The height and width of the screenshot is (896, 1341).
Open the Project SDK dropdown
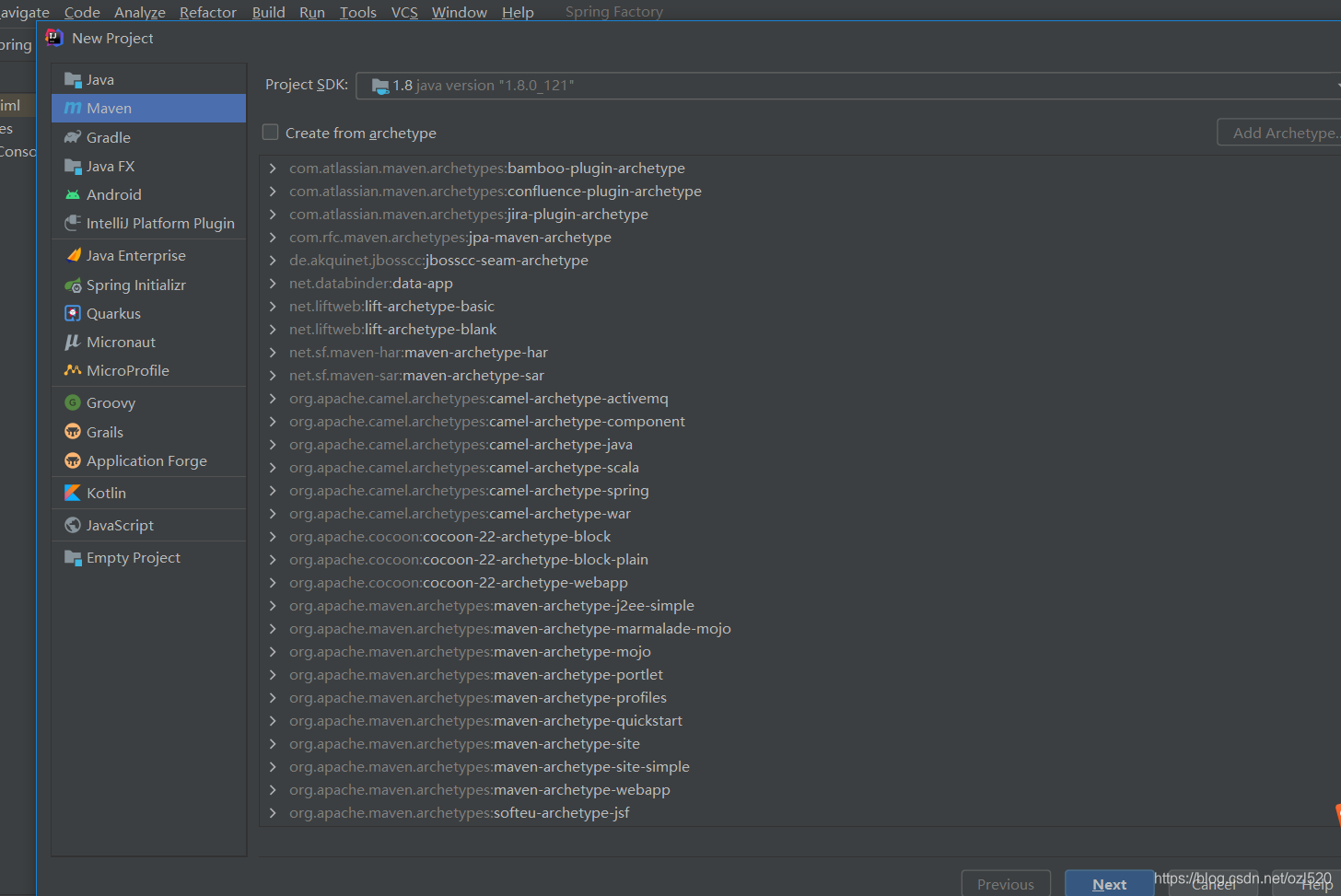click(x=848, y=86)
